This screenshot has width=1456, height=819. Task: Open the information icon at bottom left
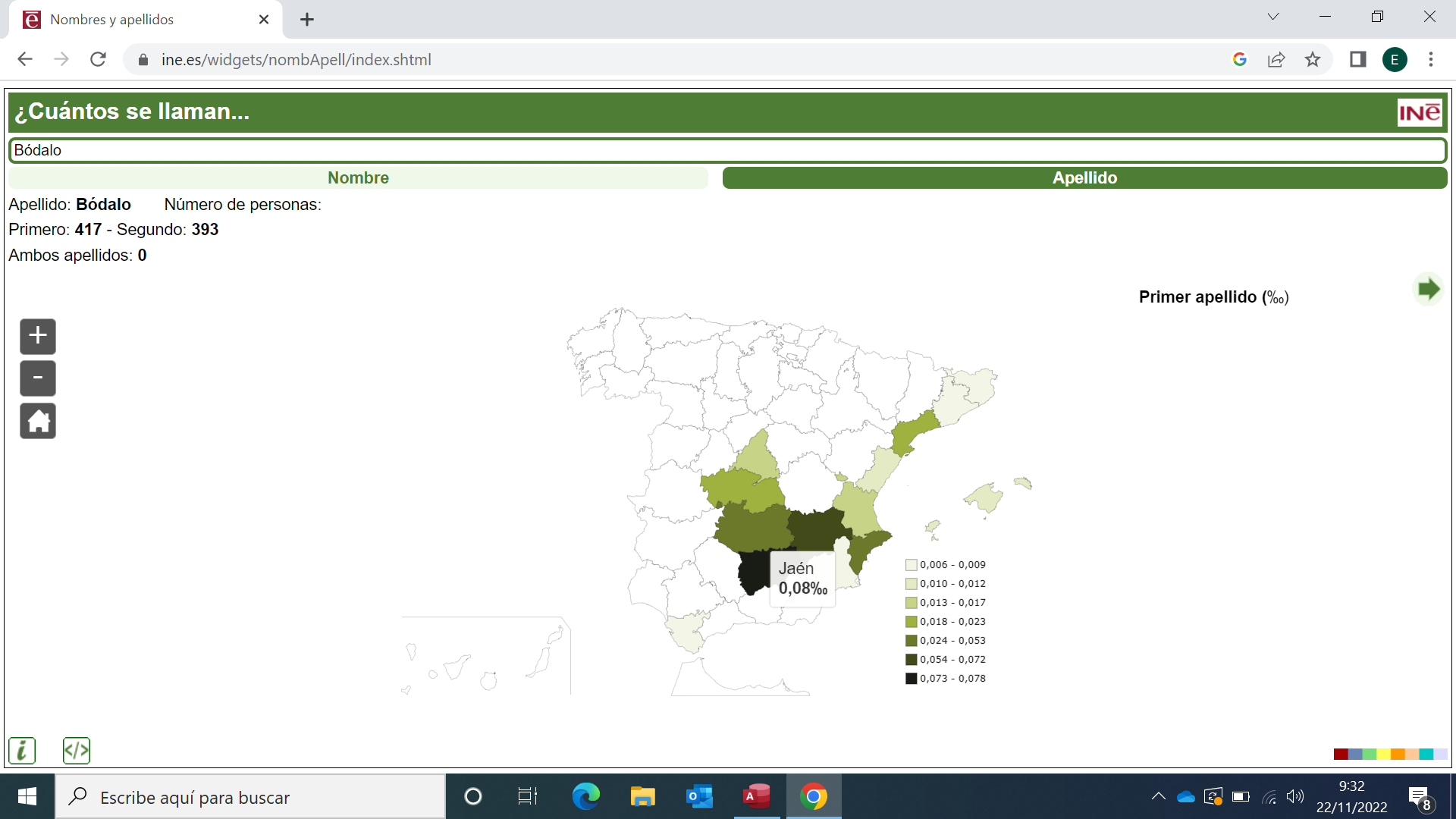coord(22,751)
